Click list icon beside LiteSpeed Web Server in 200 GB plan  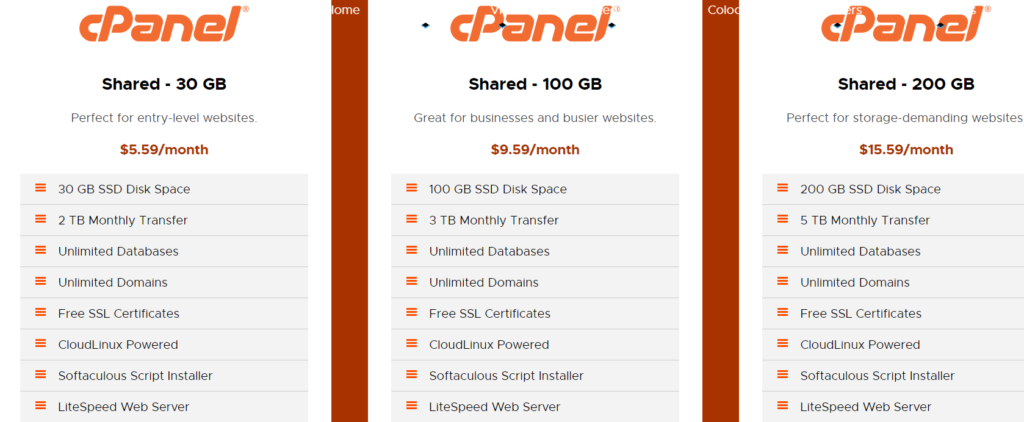(x=782, y=406)
